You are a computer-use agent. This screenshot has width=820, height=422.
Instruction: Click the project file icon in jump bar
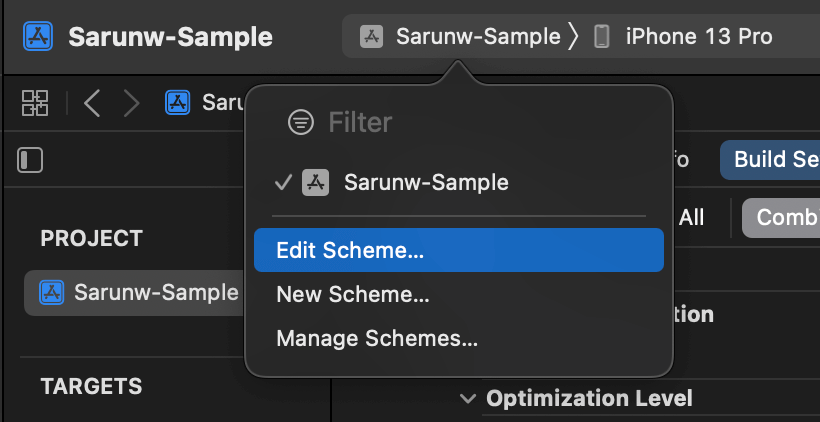178,102
